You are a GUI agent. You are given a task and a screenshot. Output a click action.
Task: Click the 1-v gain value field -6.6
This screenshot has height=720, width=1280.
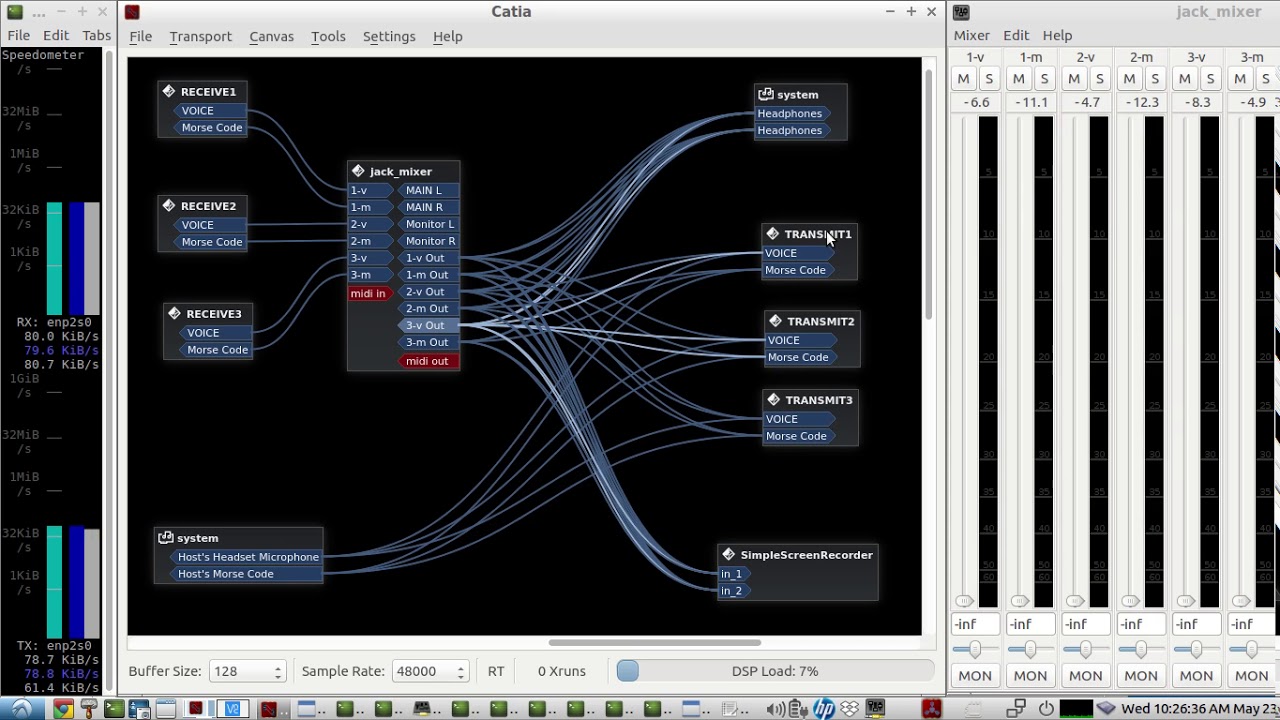(x=977, y=102)
